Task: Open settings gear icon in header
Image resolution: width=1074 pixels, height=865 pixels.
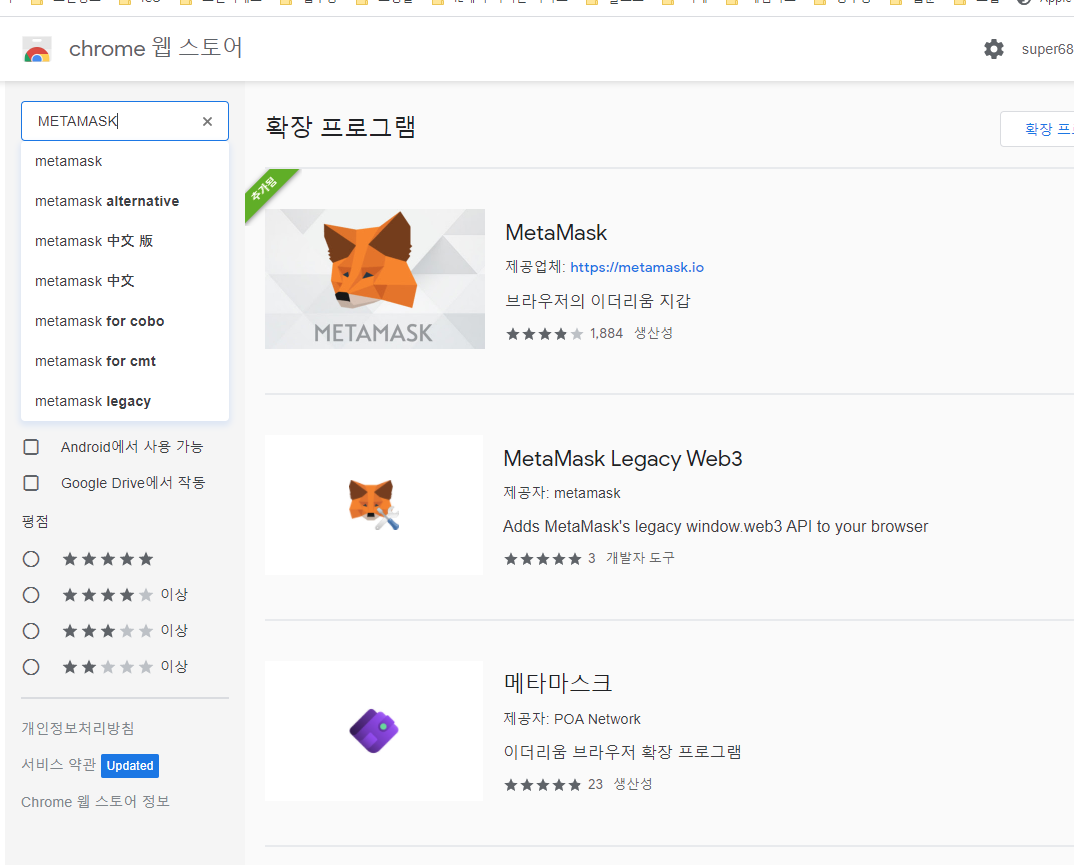Action: pos(994,49)
